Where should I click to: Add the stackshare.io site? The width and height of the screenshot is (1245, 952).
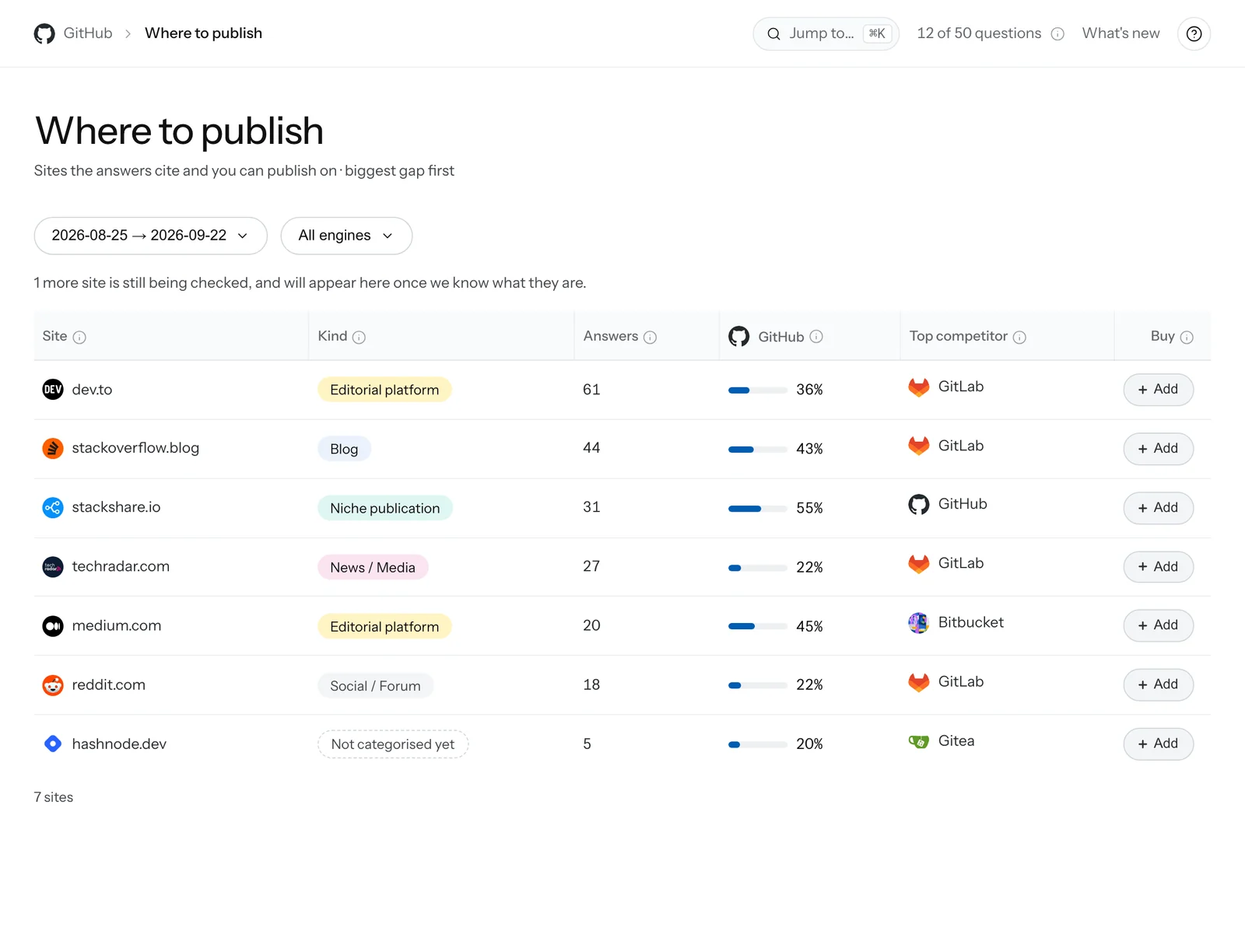point(1158,507)
